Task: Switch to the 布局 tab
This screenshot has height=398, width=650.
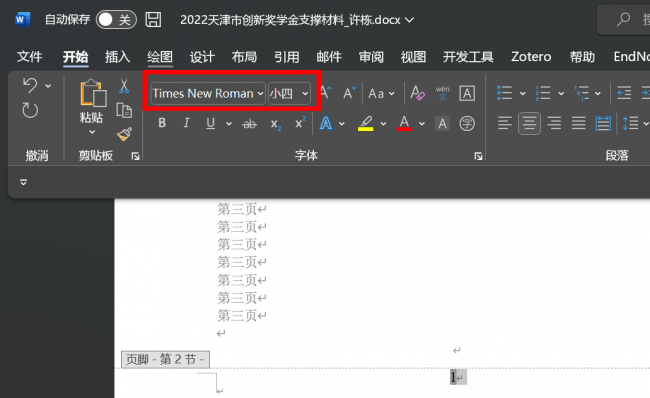Action: click(244, 56)
